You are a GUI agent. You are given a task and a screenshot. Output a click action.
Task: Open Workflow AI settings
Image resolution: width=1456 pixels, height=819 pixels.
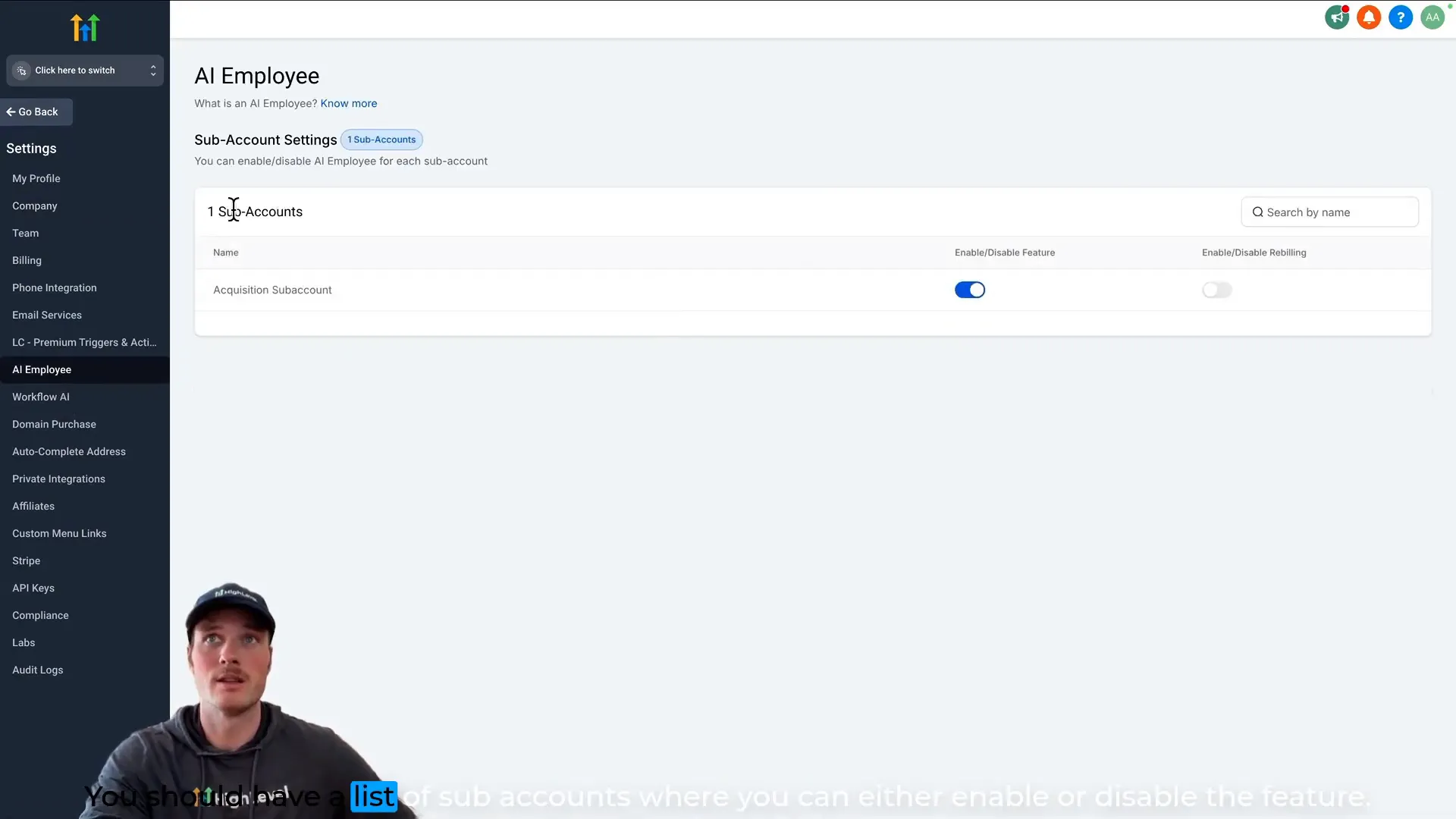pos(41,397)
